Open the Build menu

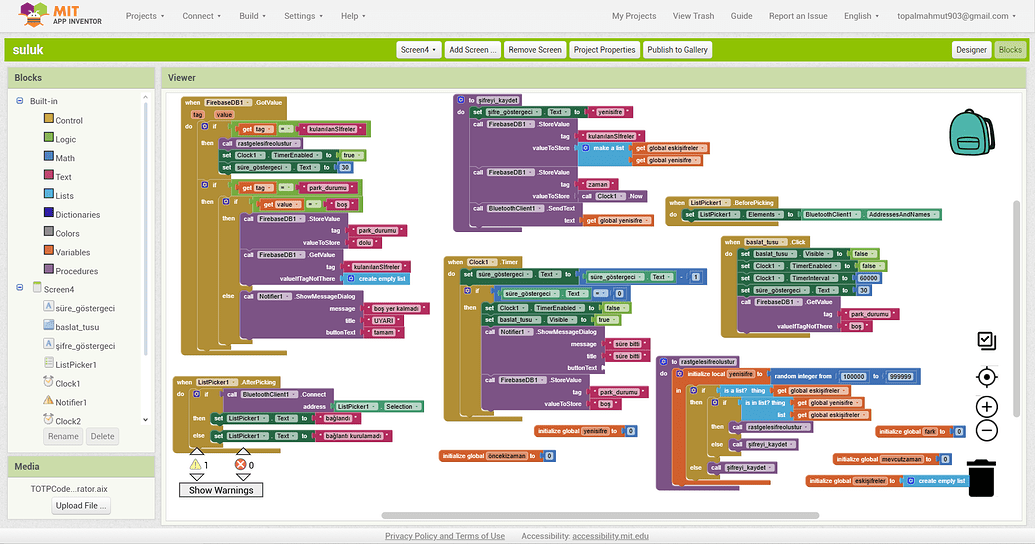[252, 16]
